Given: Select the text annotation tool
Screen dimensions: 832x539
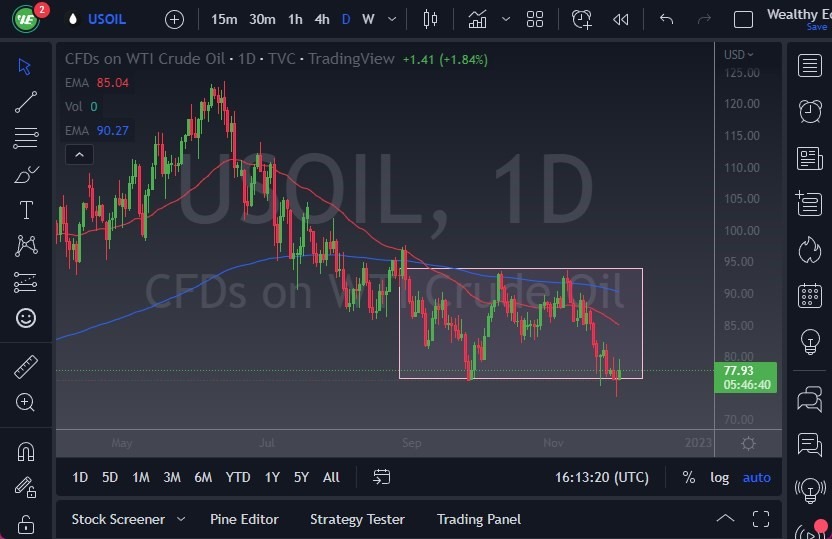Looking at the screenshot, I should (x=26, y=210).
